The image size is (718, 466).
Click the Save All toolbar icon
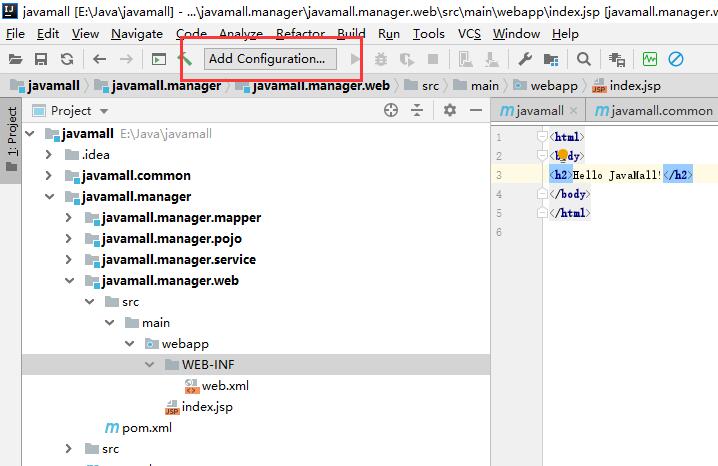[41, 60]
